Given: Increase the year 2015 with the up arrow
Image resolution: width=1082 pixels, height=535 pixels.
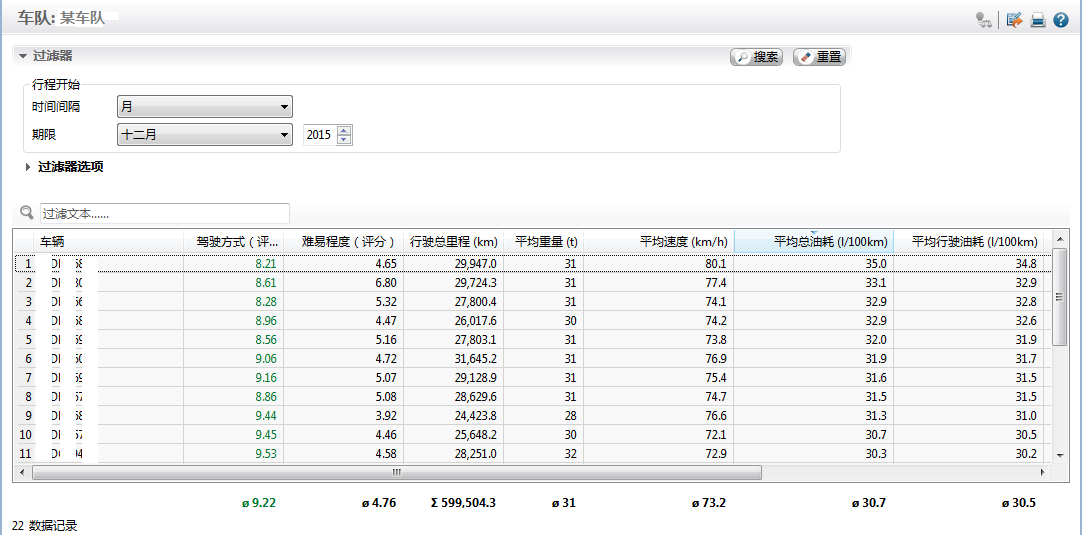Looking at the screenshot, I should click(344, 130).
